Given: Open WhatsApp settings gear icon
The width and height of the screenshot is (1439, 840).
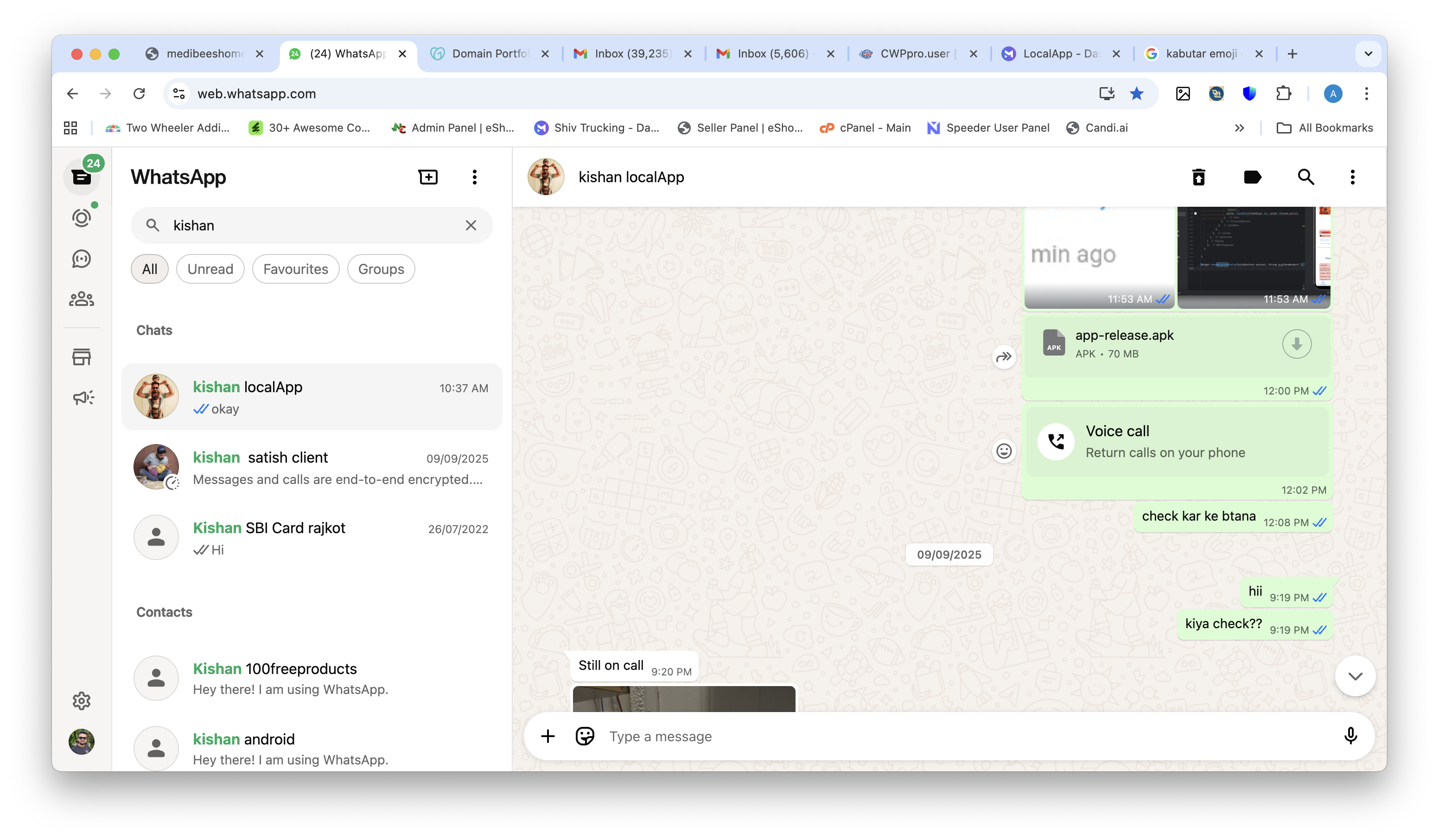Looking at the screenshot, I should tap(81, 700).
